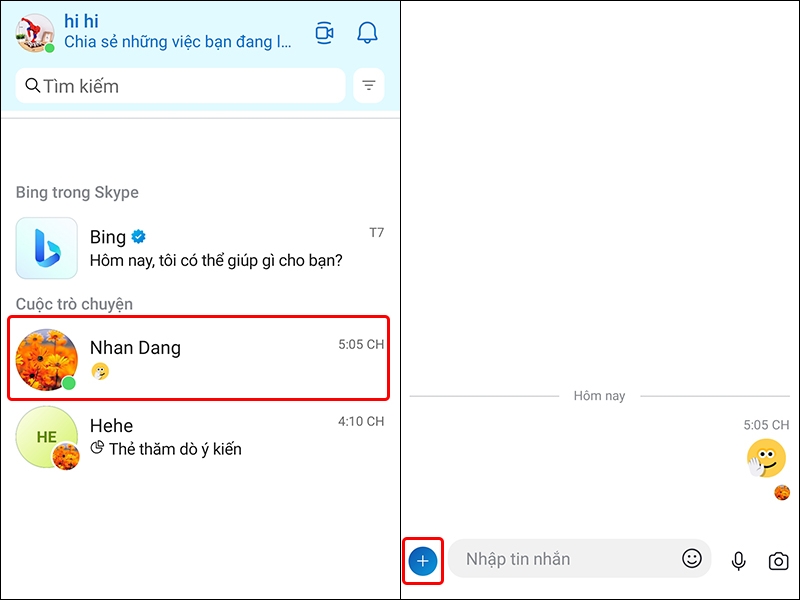Click the search magnifier icon
Viewport: 800px width, 600px height.
[33, 86]
